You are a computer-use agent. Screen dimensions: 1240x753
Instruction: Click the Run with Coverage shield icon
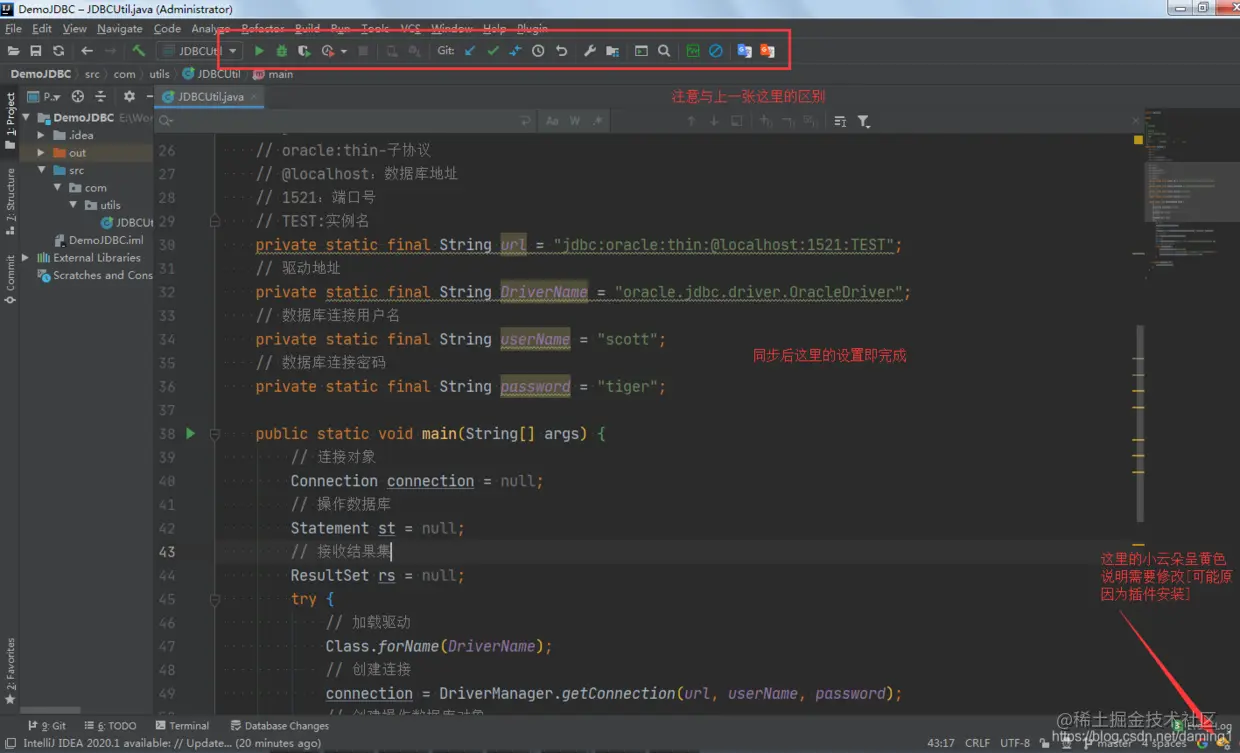point(304,51)
